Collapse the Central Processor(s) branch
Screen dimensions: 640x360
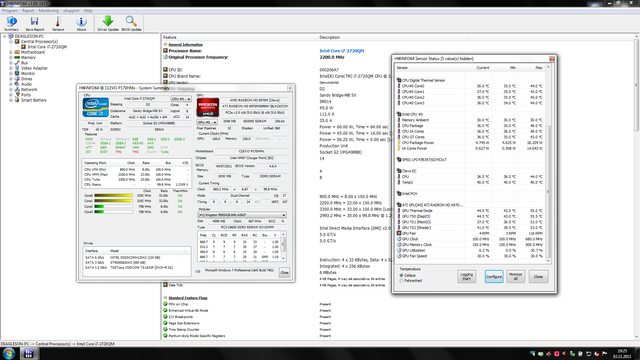point(11,42)
